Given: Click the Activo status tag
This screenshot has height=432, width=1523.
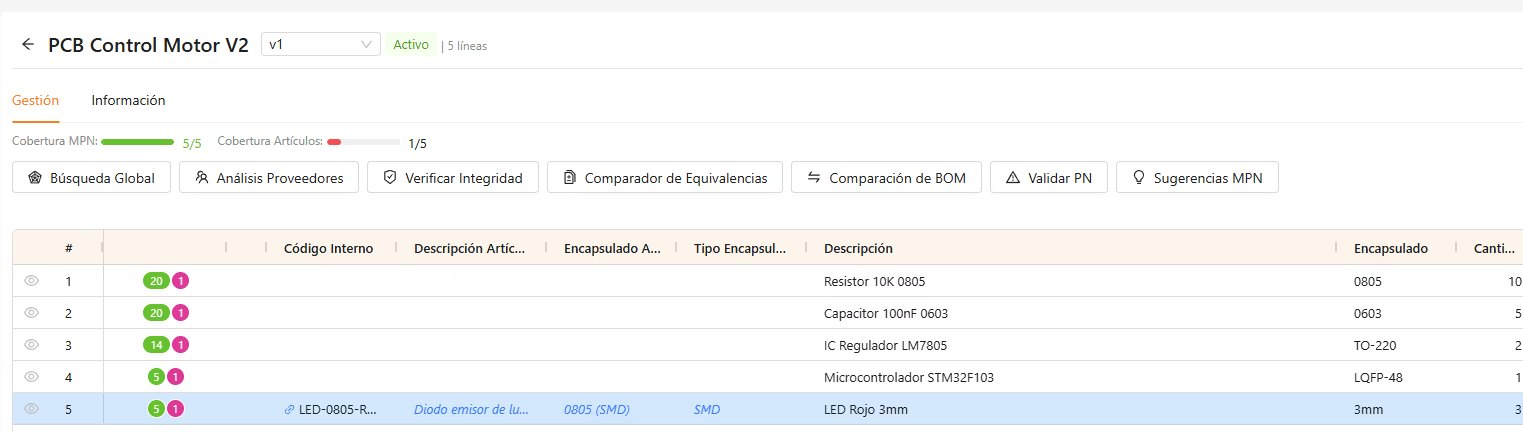Looking at the screenshot, I should point(411,44).
